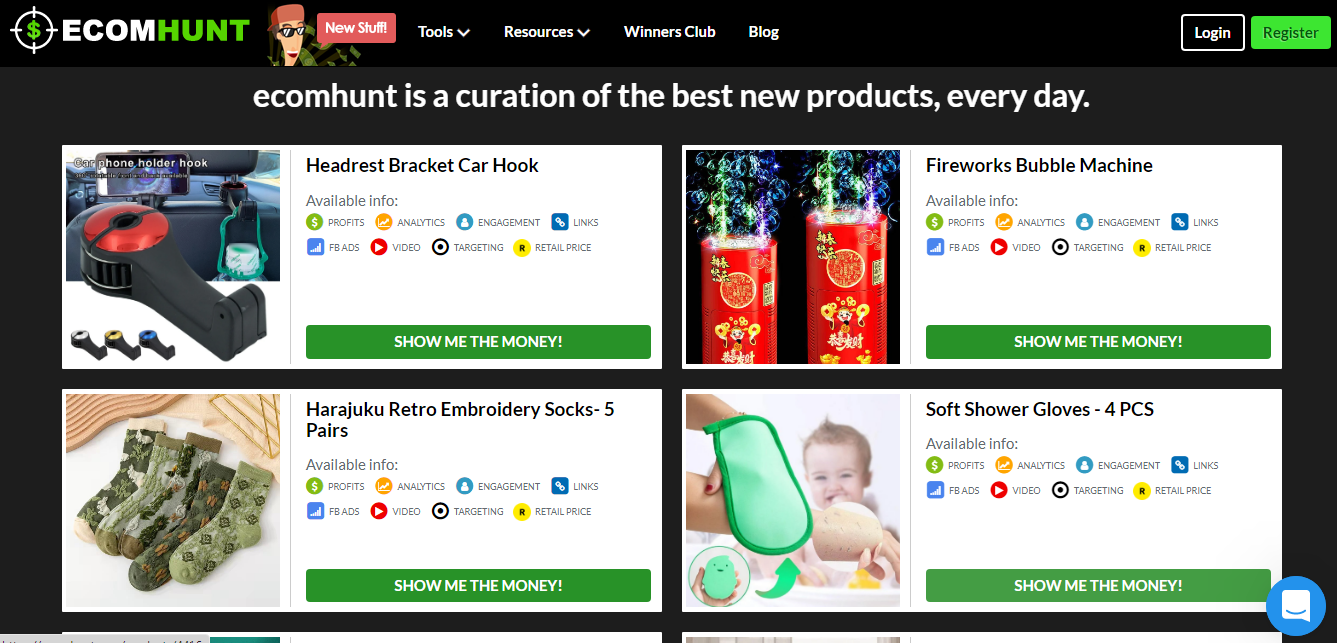Click the green Register button
Screen dimensions: 1337x643
pyautogui.click(x=1290, y=32)
